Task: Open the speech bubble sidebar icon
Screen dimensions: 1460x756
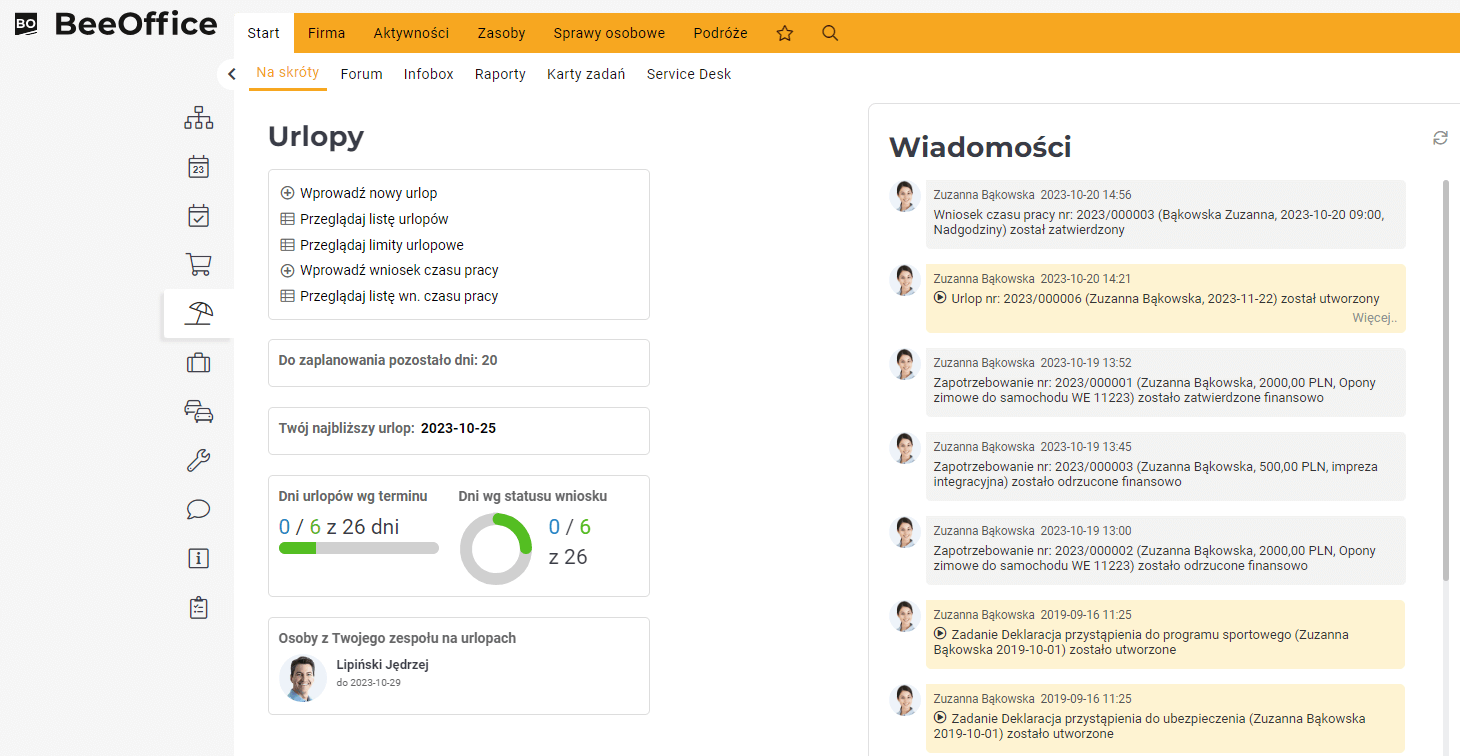Action: tap(199, 510)
